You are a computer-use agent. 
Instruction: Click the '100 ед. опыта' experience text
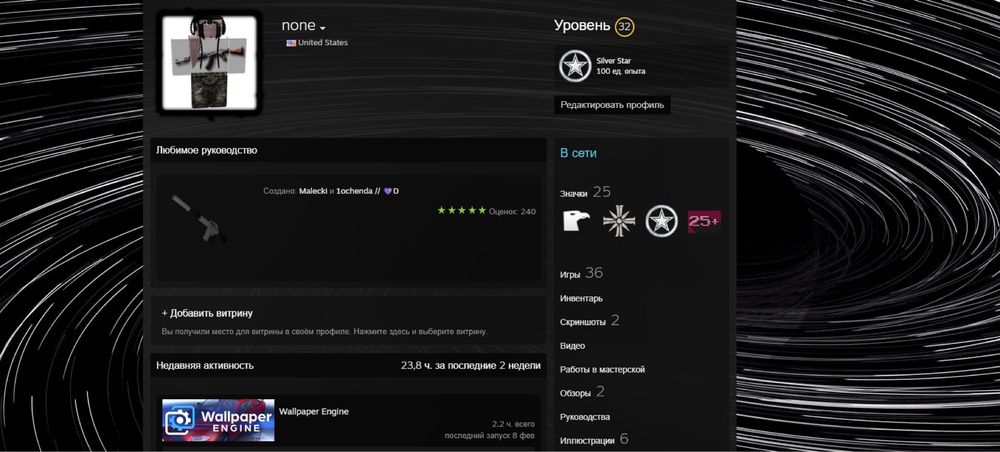pyautogui.click(x=621, y=71)
